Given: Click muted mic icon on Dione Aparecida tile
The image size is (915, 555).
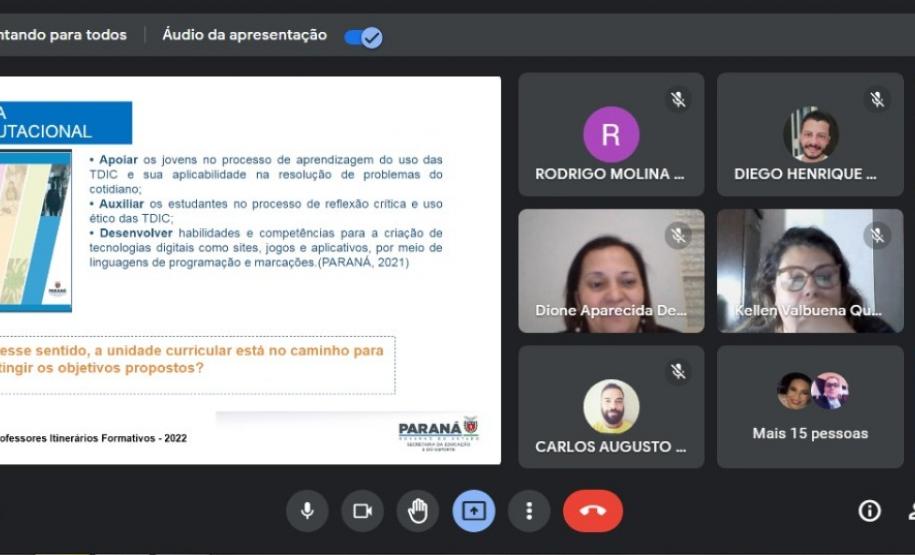Looking at the screenshot, I should coord(678,235).
